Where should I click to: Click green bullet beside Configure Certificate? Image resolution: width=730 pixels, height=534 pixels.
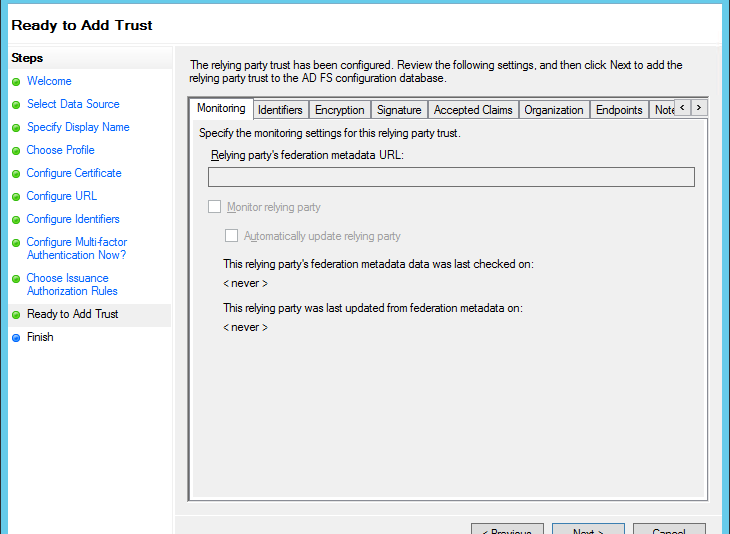click(x=16, y=174)
